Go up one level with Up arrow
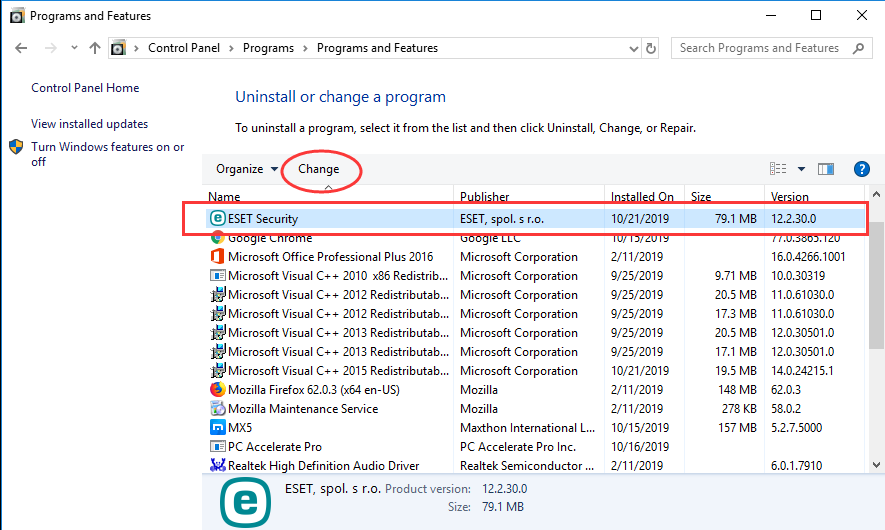 coord(95,48)
